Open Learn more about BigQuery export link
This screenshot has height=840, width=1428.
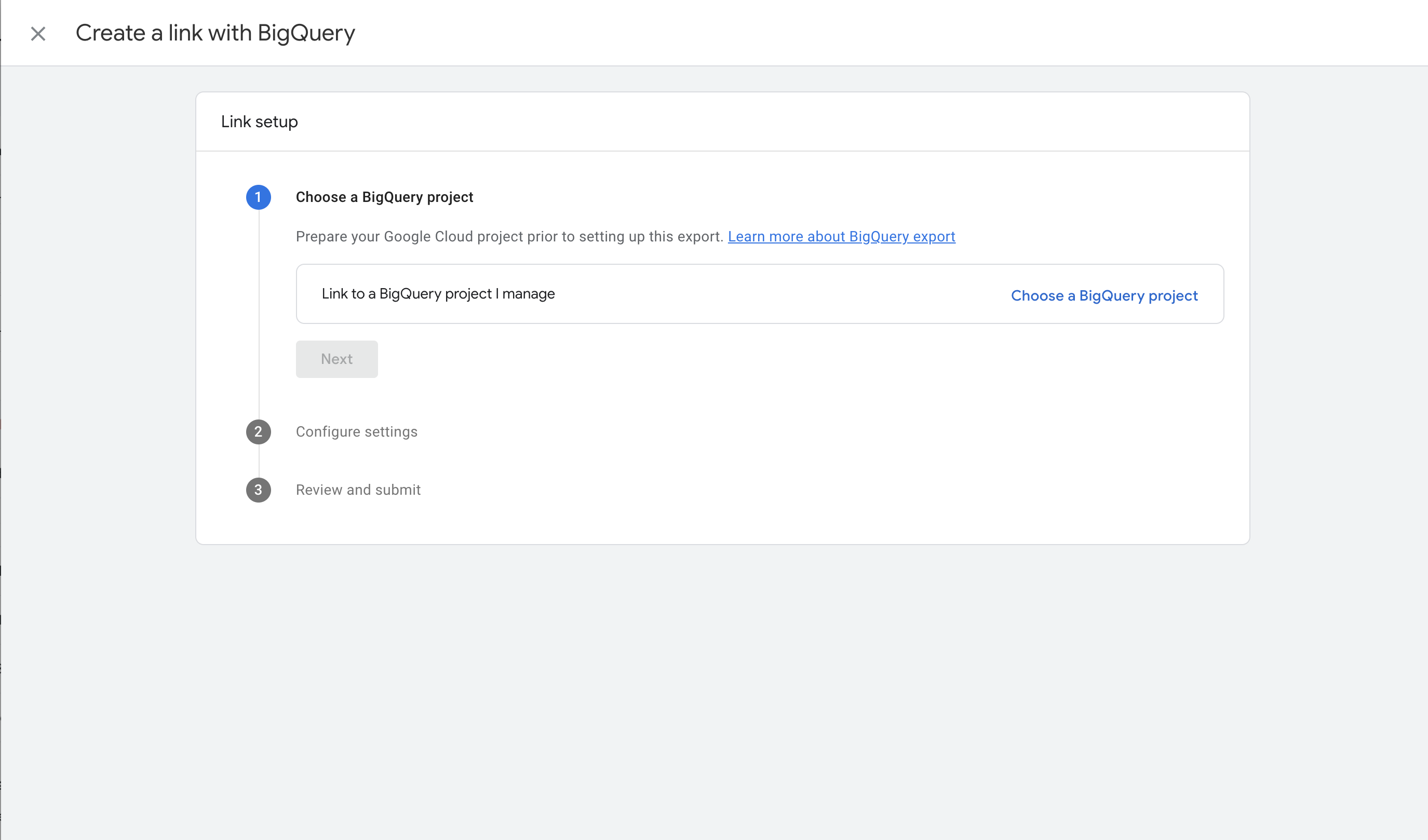(x=842, y=237)
